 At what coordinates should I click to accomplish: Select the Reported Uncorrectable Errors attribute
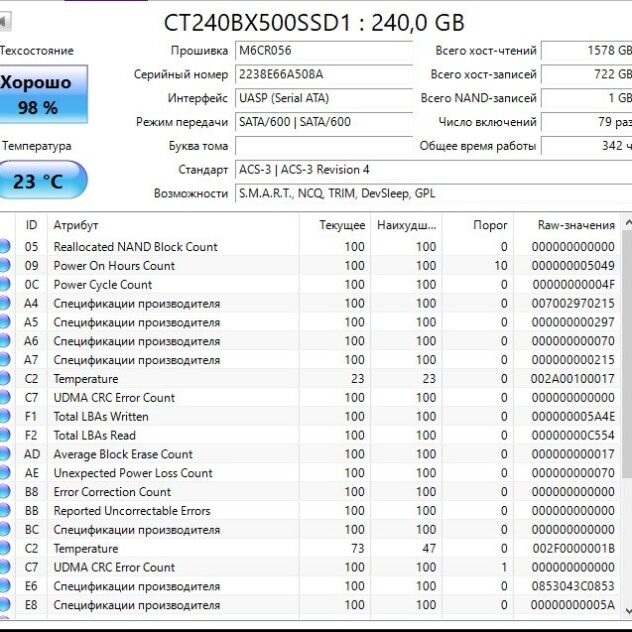[132, 511]
